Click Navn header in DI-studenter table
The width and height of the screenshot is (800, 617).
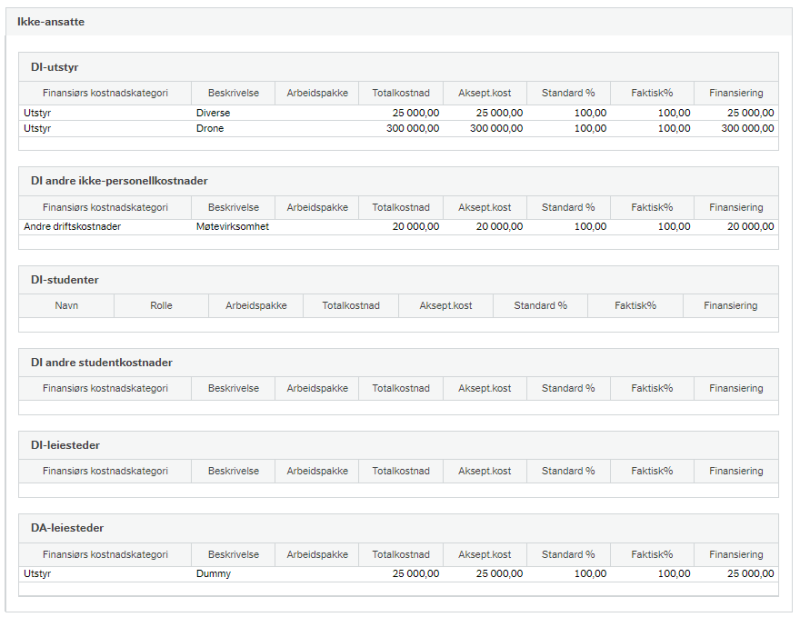tap(66, 306)
